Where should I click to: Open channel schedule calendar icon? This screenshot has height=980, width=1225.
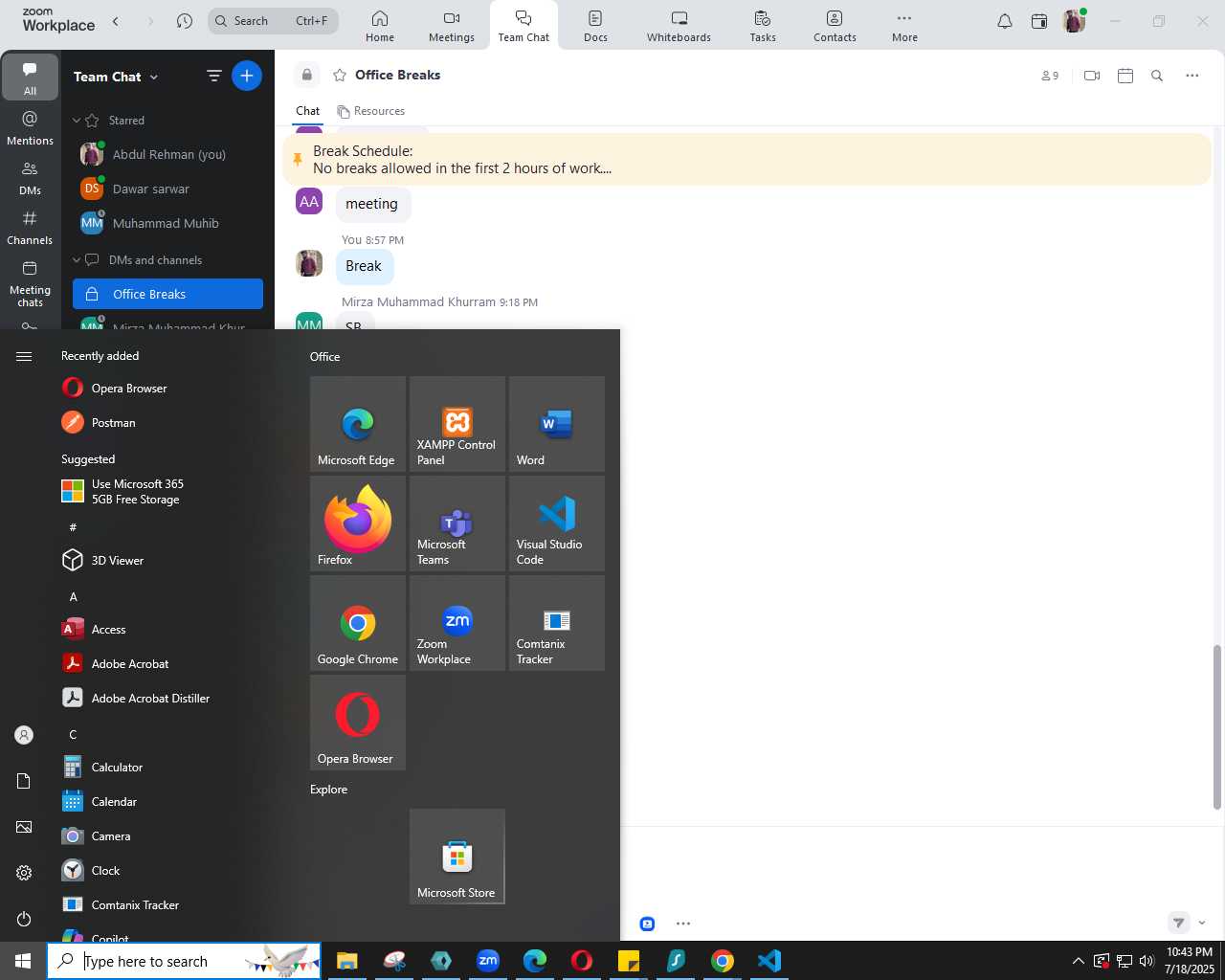tap(1125, 76)
